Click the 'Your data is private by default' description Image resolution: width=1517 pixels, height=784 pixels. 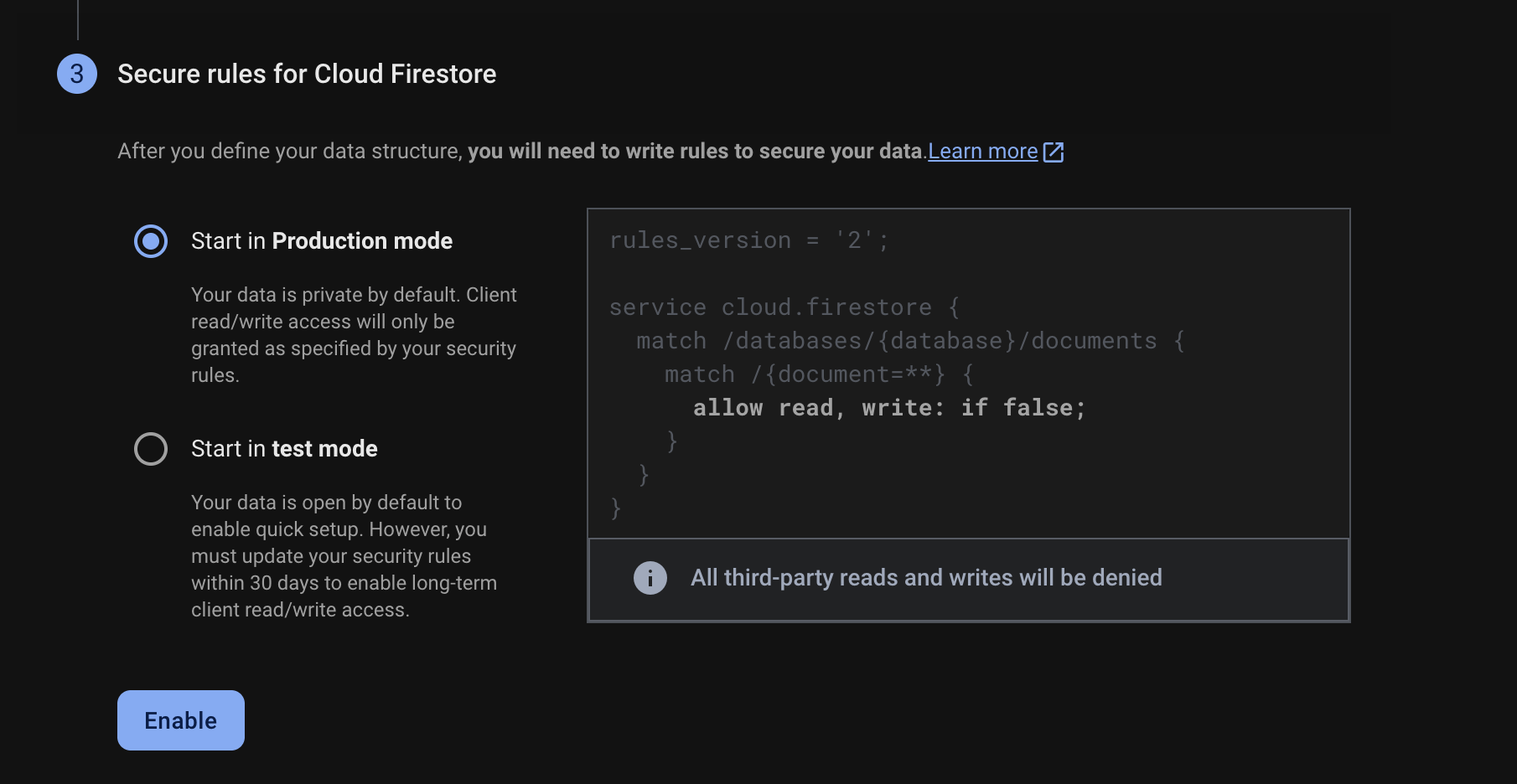[354, 335]
